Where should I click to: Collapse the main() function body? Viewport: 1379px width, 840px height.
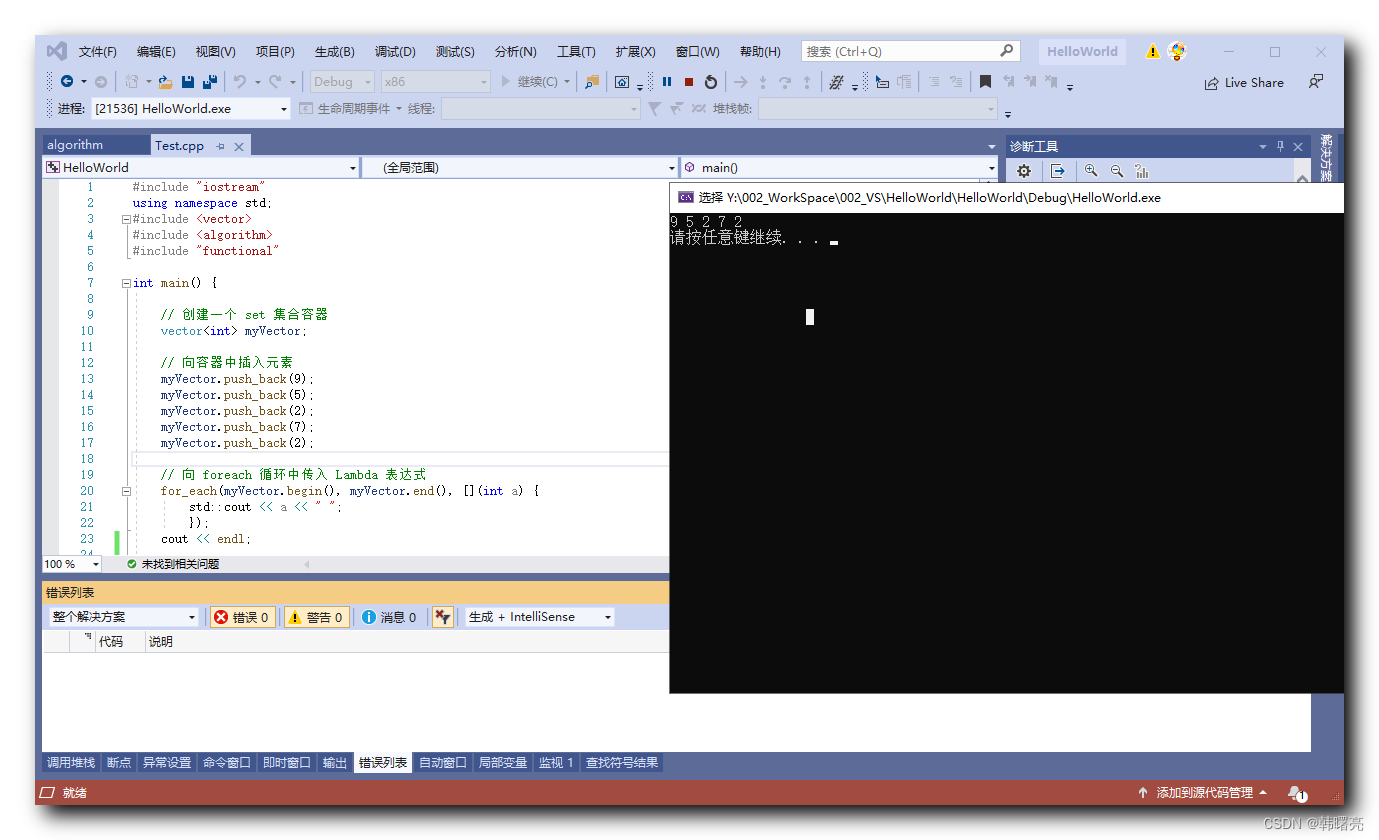click(x=127, y=283)
